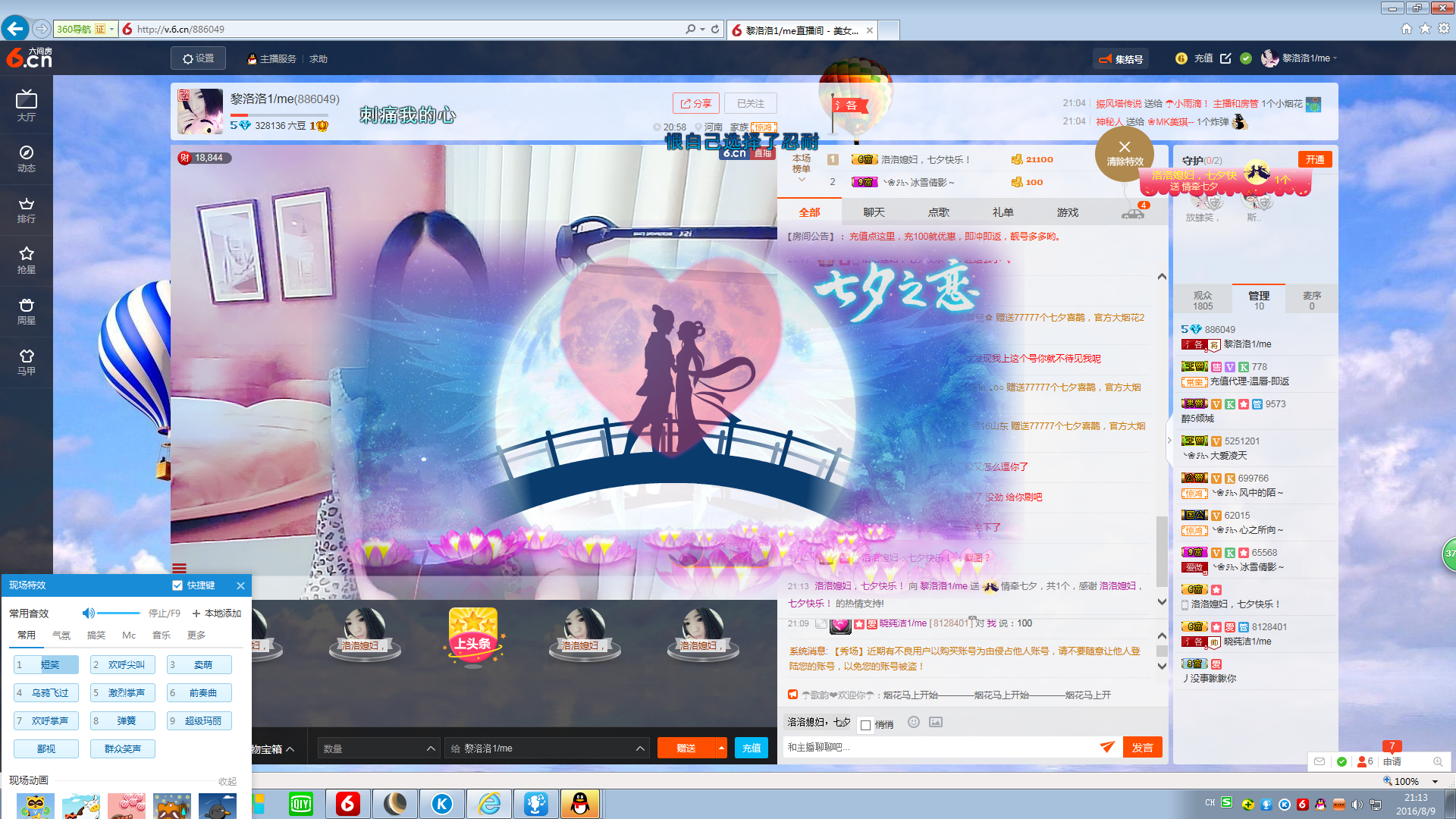Viewport: 1456px width, 819px height.
Task: Click the 开通 guard activation button
Action: pos(1315,159)
